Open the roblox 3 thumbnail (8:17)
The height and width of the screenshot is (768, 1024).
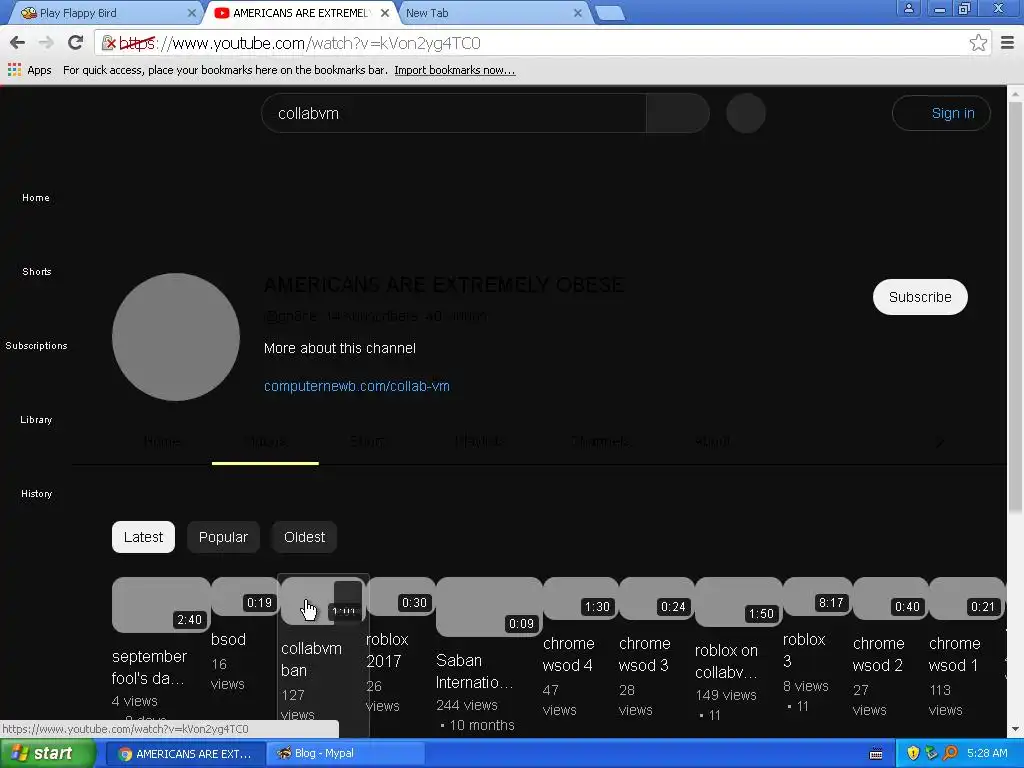click(x=818, y=596)
